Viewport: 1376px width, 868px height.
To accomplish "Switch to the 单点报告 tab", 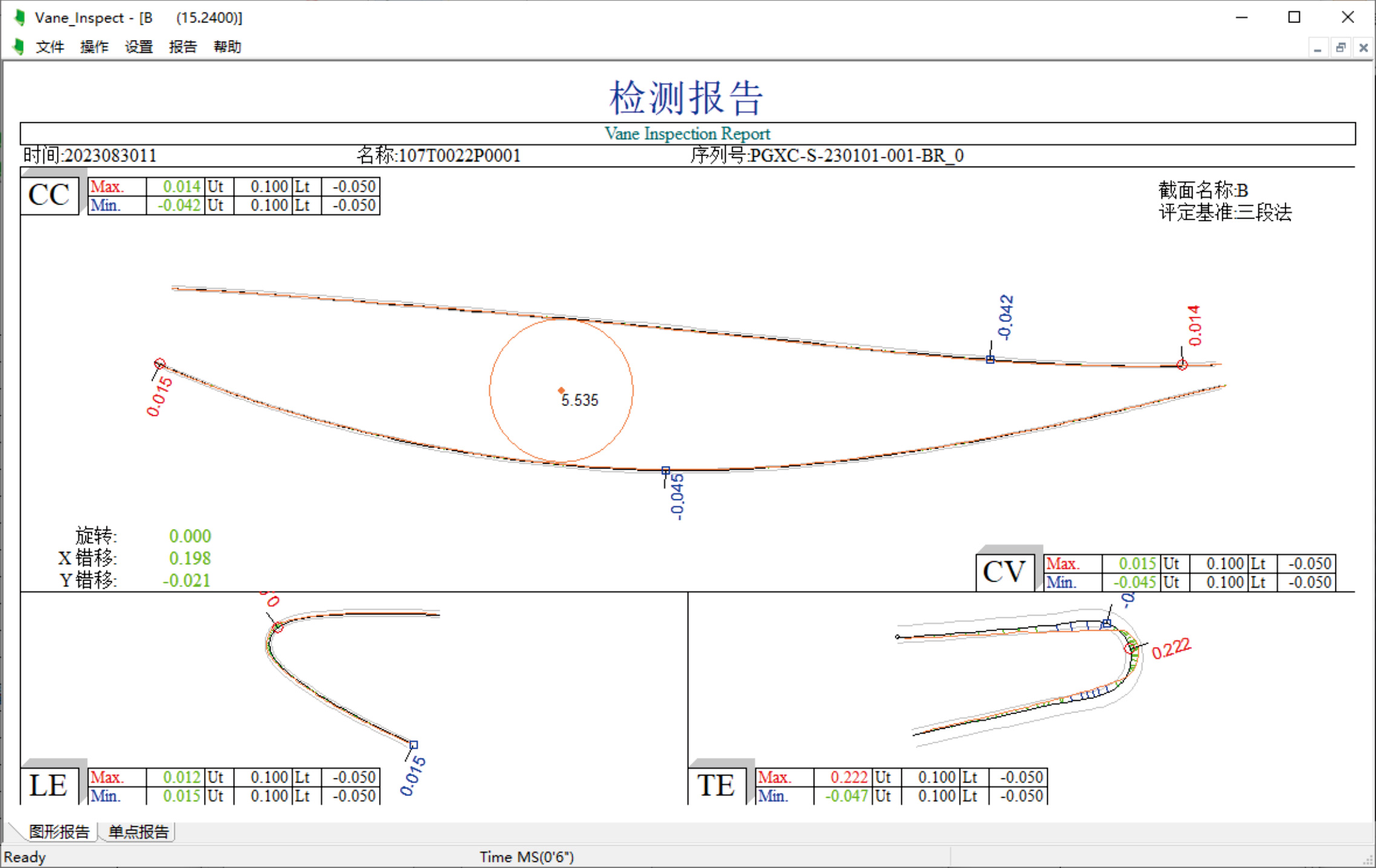I will click(138, 832).
